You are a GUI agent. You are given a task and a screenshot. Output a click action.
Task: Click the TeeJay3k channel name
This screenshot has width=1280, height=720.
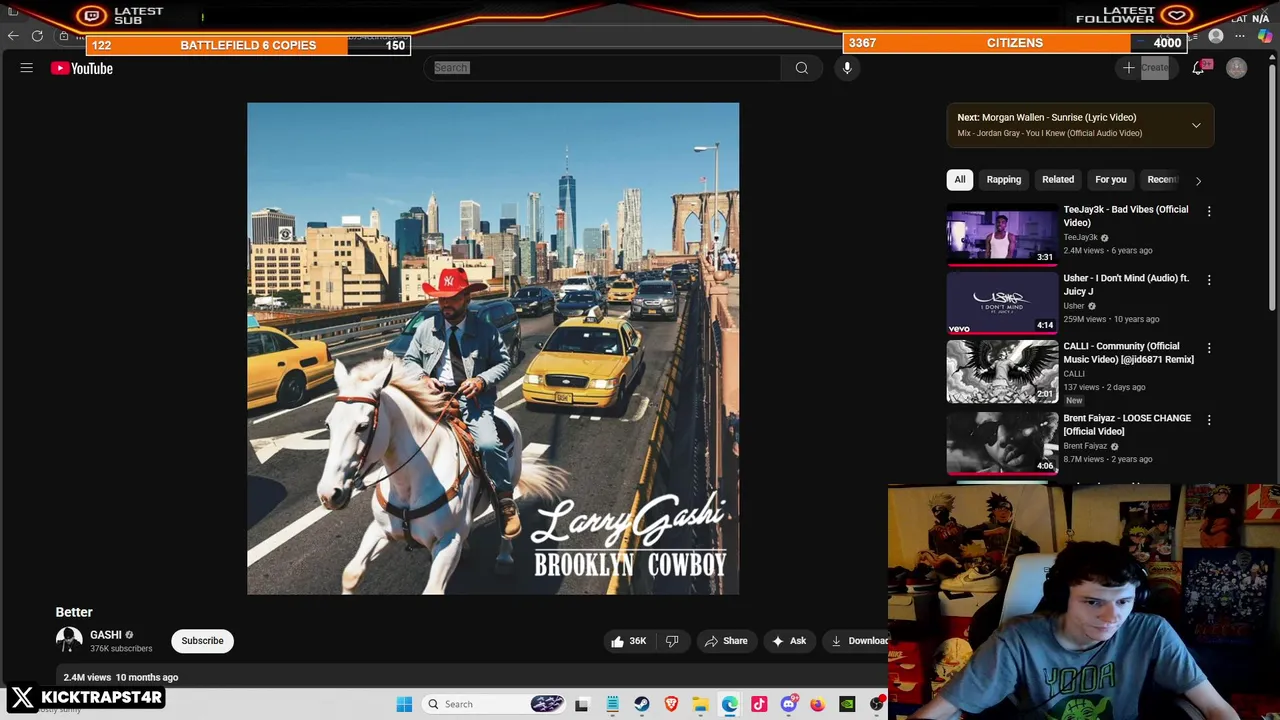click(1080, 238)
